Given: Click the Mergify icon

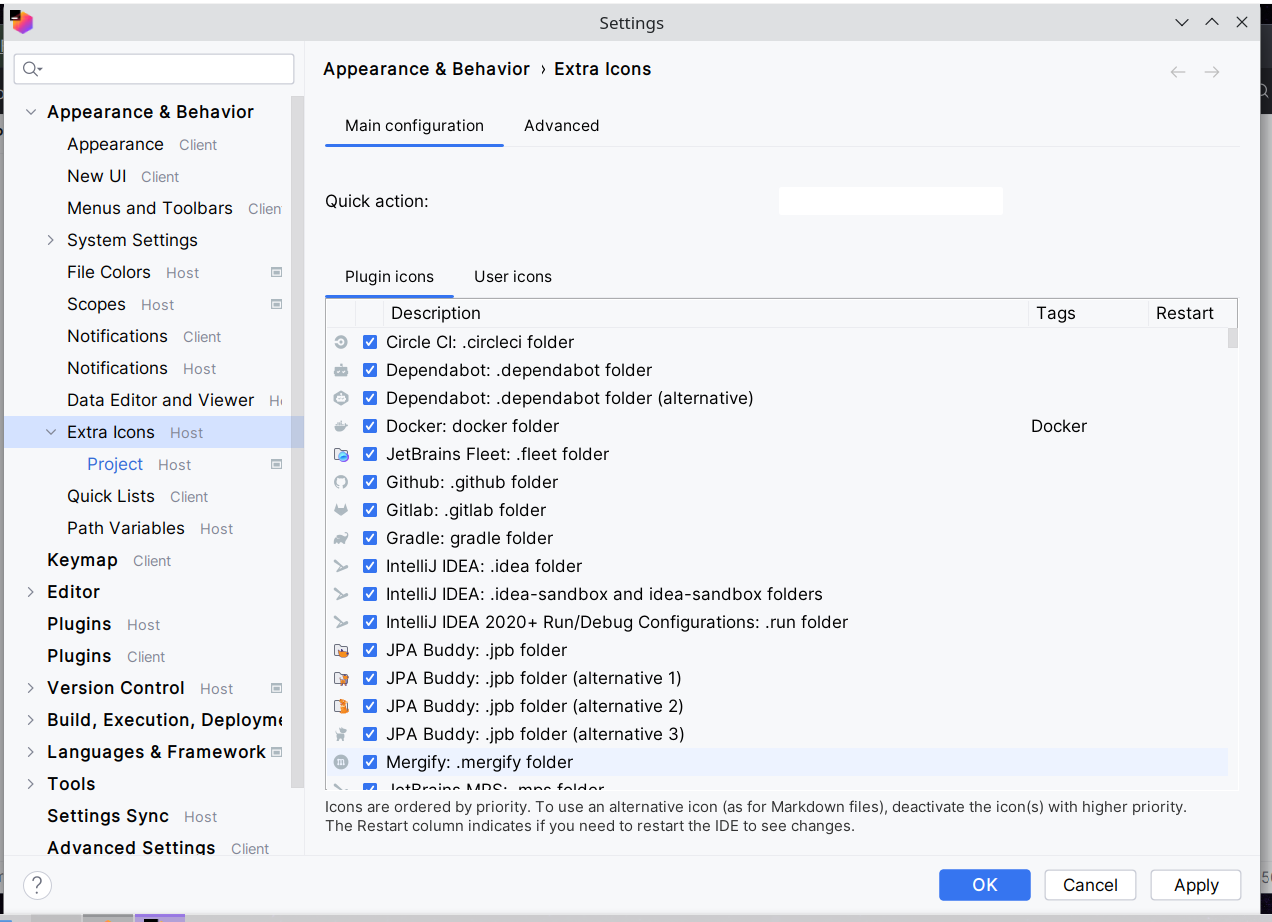Looking at the screenshot, I should (341, 761).
